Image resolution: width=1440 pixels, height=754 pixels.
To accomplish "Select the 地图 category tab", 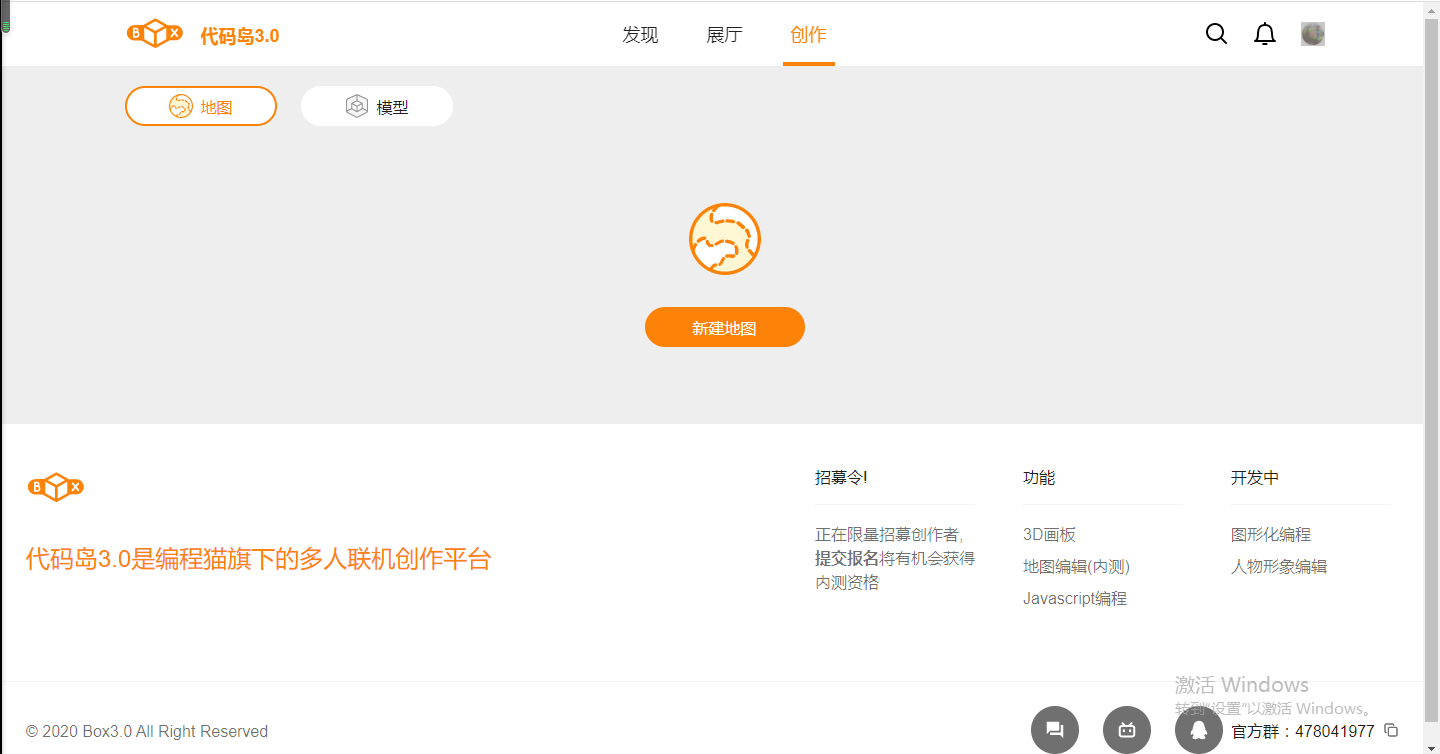I will (201, 106).
